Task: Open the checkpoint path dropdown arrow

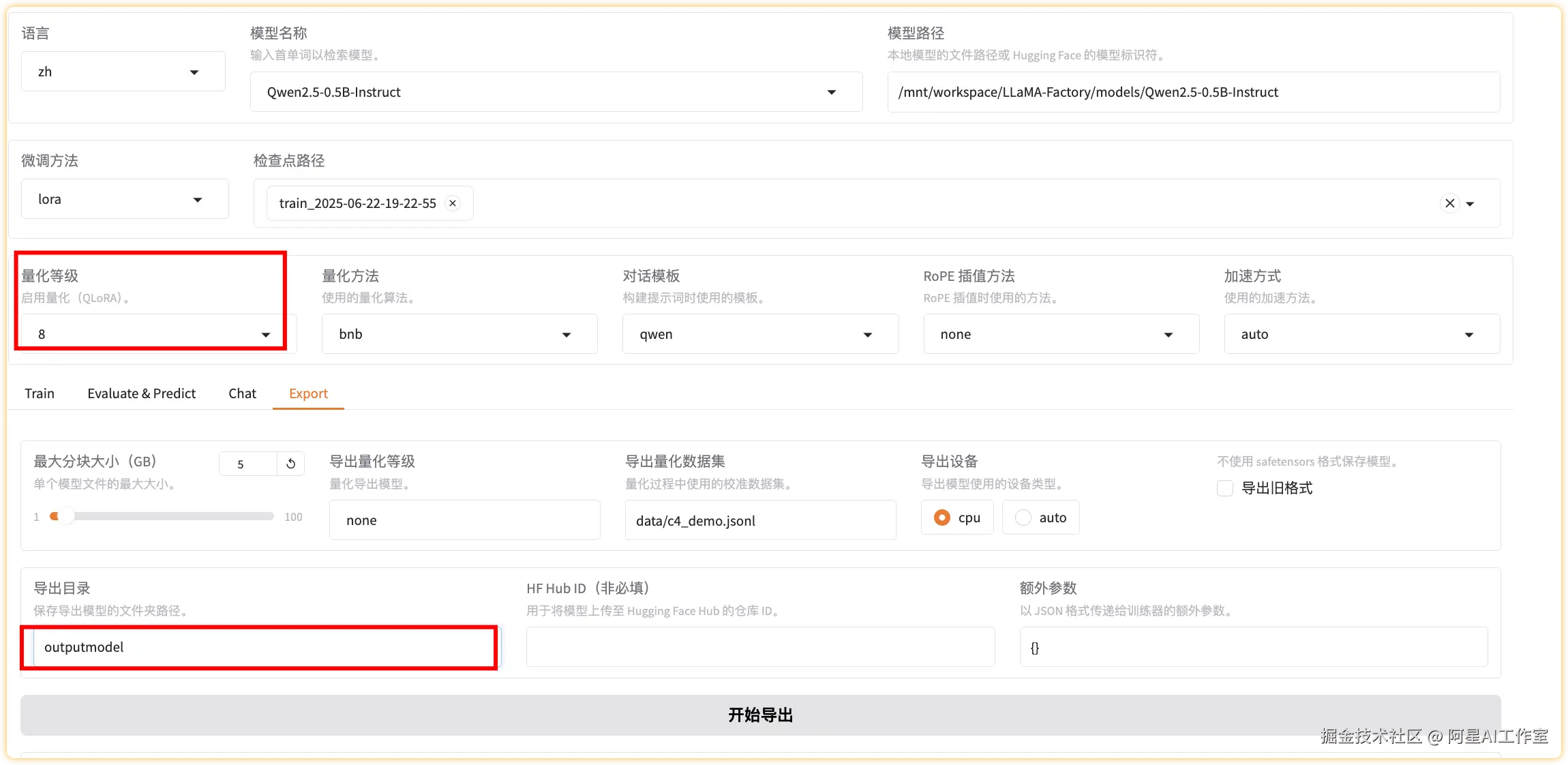Action: pos(1471,204)
